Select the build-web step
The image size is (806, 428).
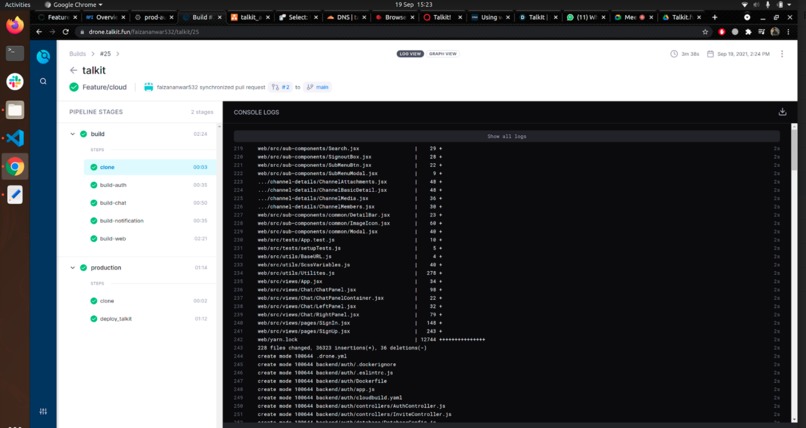(150, 239)
